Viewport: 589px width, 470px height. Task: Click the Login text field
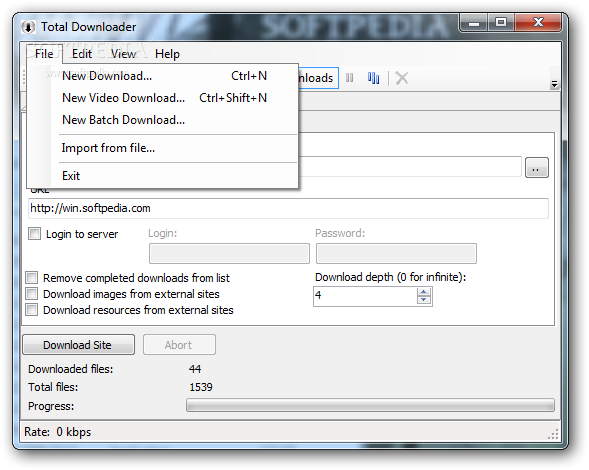(229, 253)
